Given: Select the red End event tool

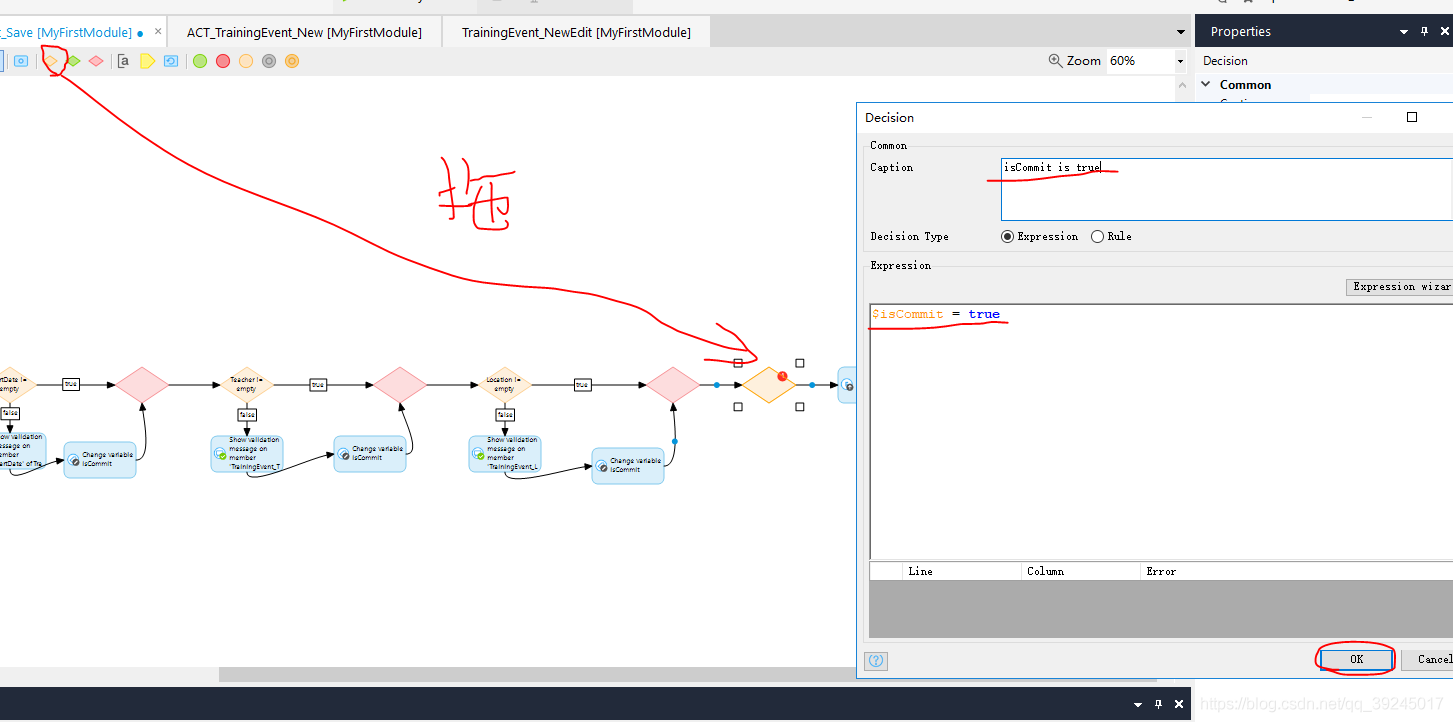Looking at the screenshot, I should click(223, 61).
